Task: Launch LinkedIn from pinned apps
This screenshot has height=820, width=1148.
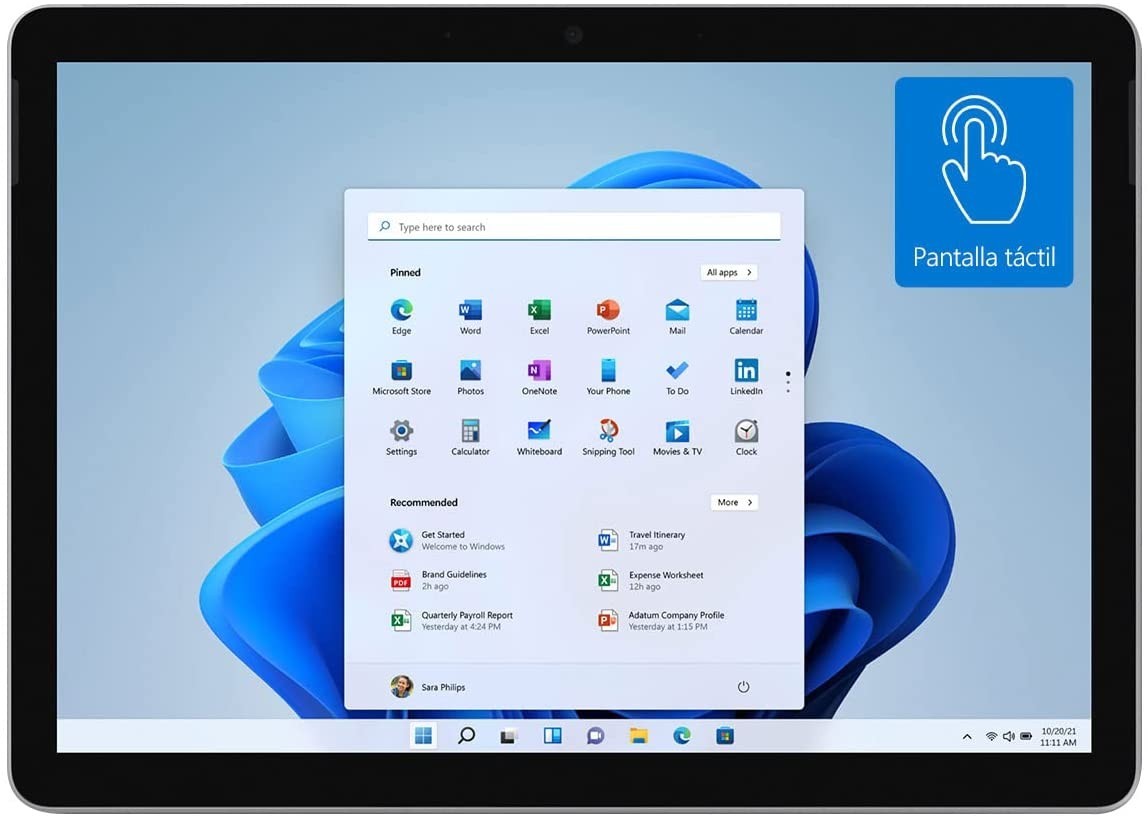Action: click(746, 377)
